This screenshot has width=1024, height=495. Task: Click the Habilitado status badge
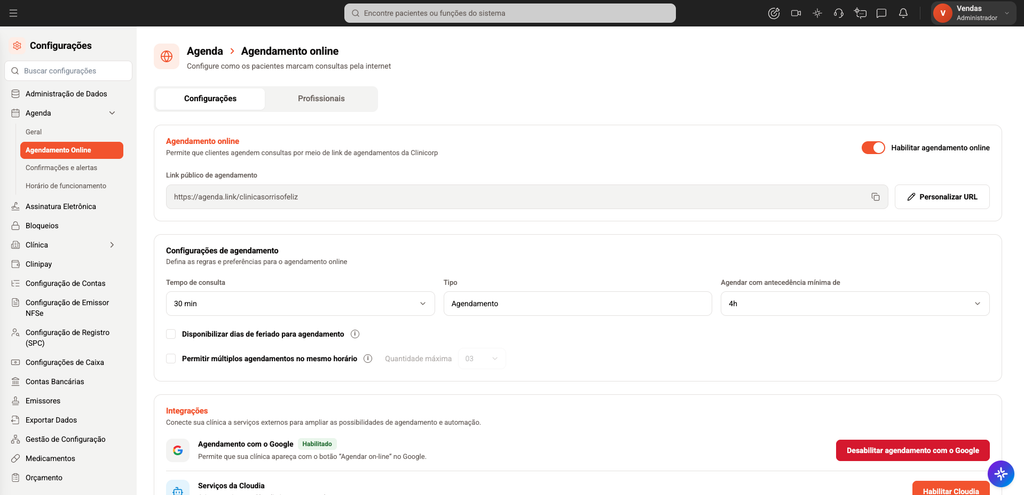(x=317, y=443)
